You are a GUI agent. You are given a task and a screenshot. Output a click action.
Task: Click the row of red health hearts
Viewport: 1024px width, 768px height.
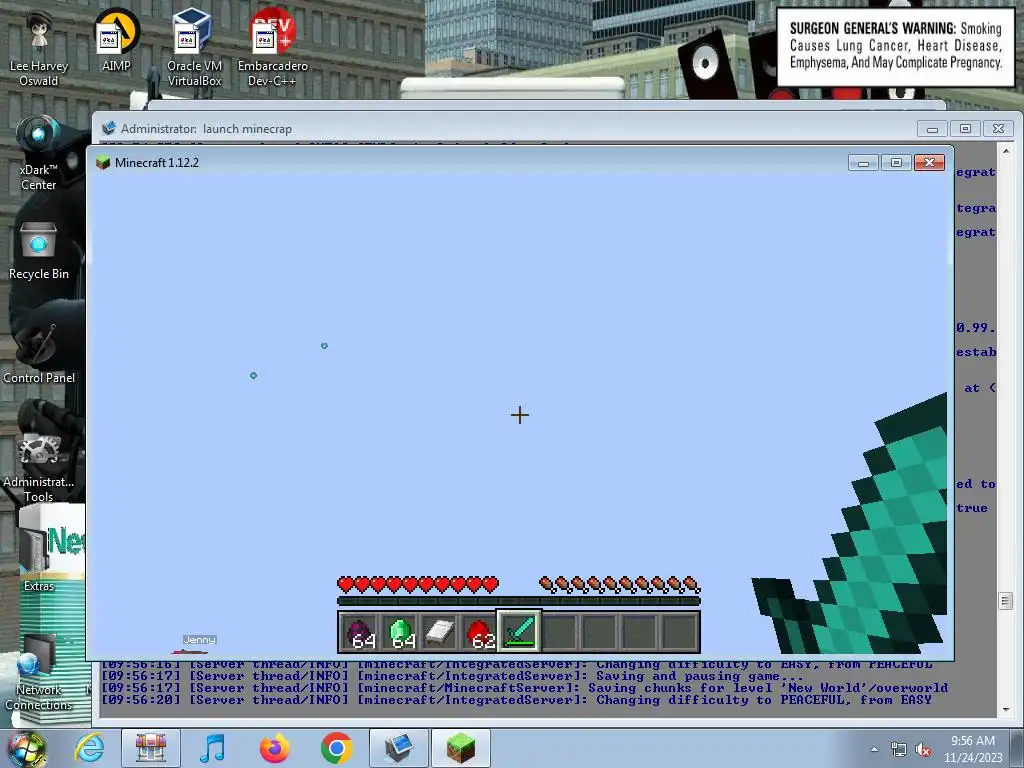(418, 584)
